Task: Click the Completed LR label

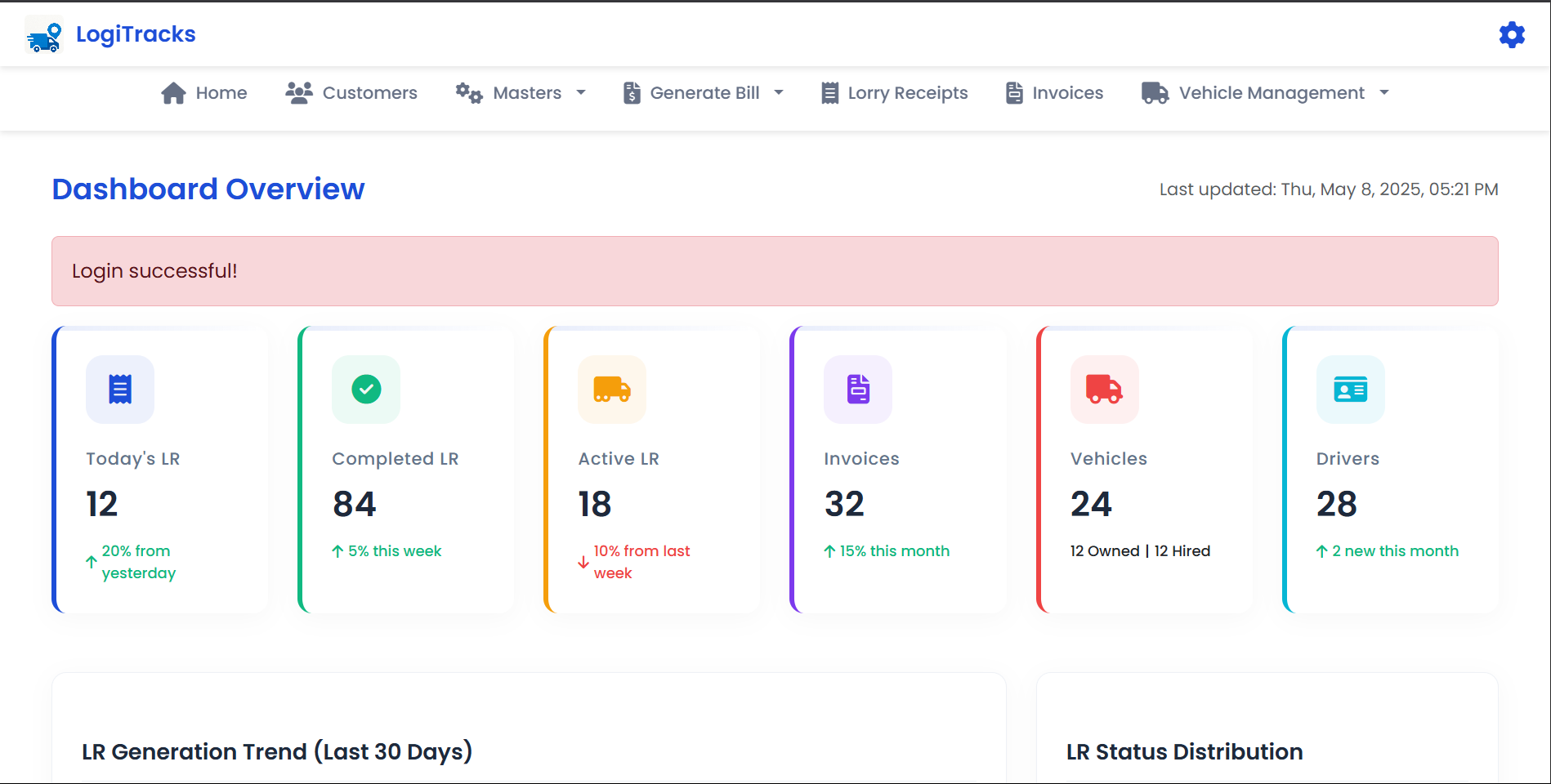Action: click(396, 459)
